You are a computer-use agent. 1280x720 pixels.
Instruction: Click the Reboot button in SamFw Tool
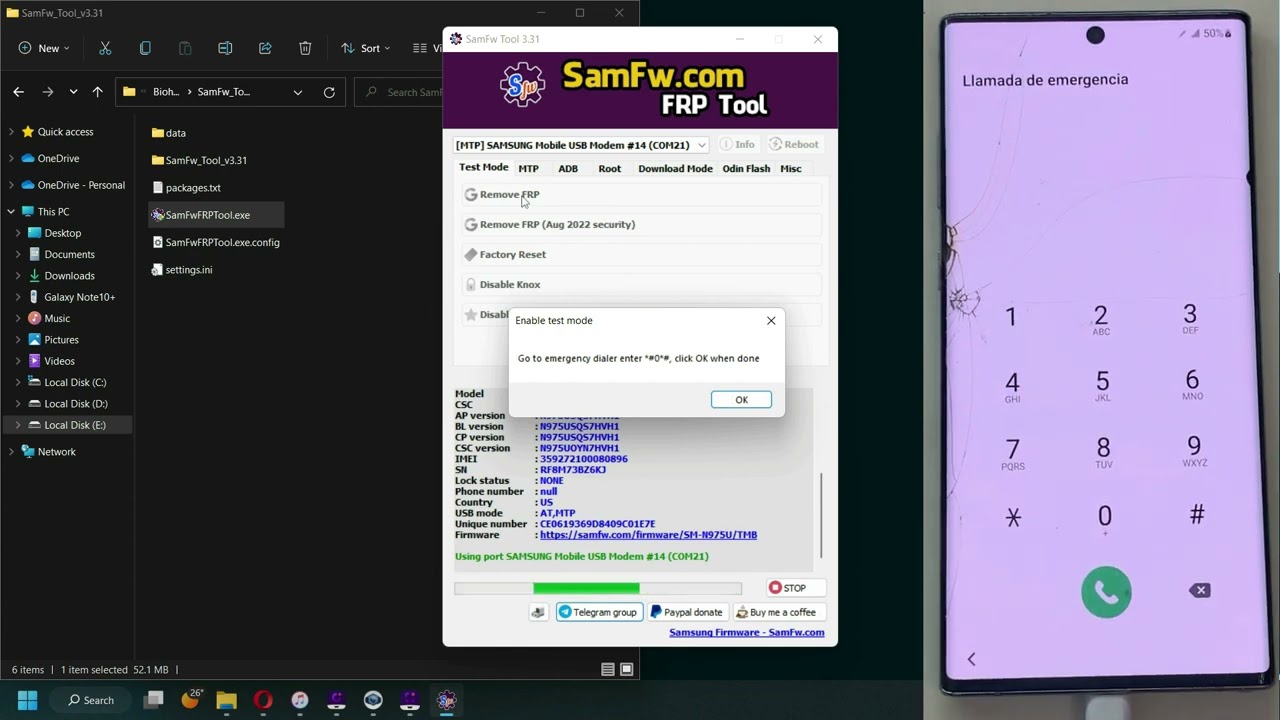(794, 145)
